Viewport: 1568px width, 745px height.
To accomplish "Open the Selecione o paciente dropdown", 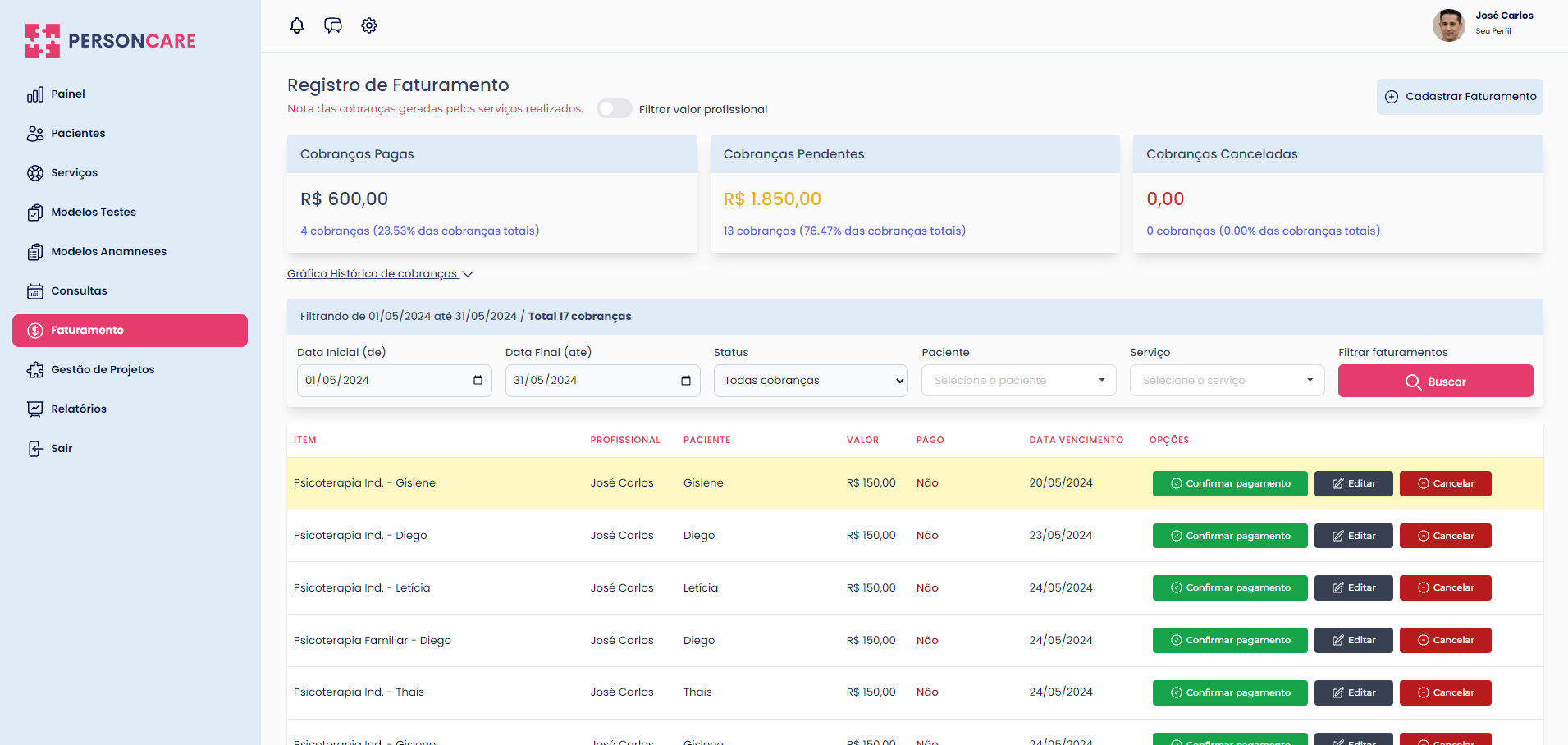I will pos(1018,381).
